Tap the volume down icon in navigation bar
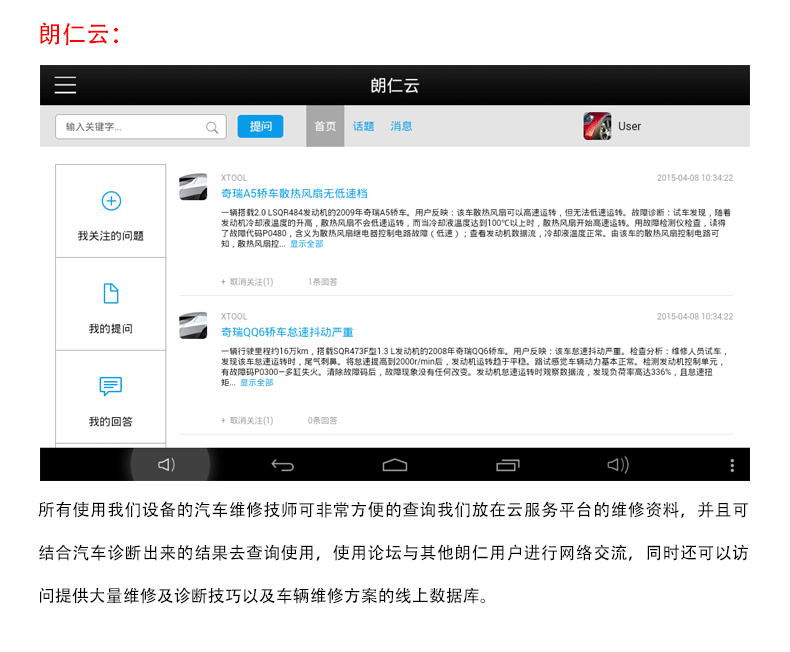This screenshot has height=652, width=790. pyautogui.click(x=167, y=464)
